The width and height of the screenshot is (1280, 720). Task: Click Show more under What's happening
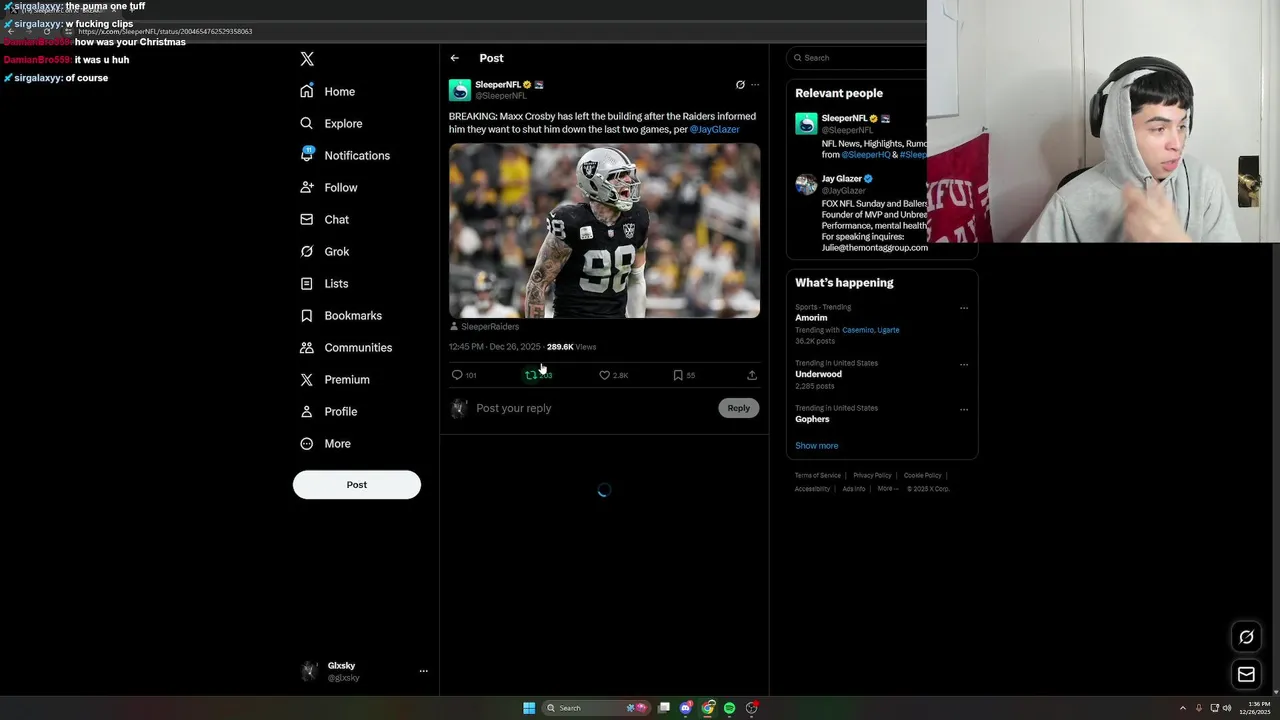point(817,446)
